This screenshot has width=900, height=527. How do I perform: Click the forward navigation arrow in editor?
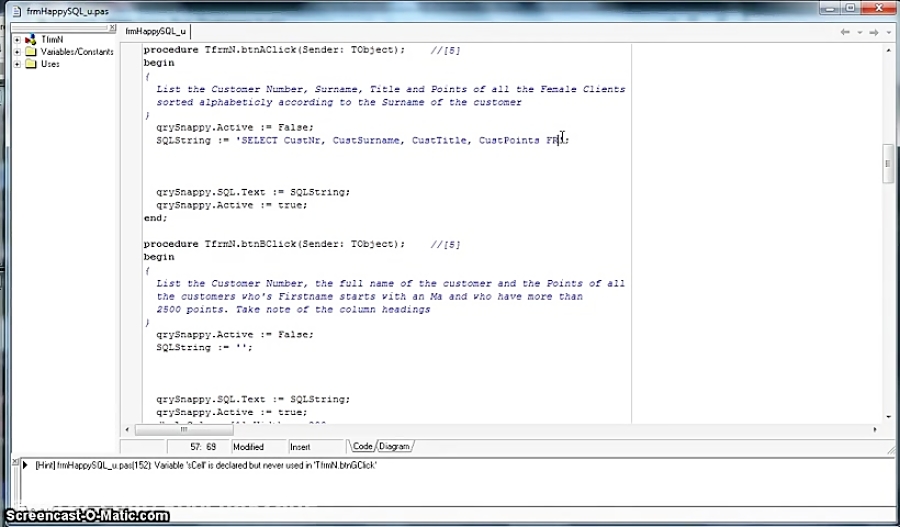pos(874,32)
